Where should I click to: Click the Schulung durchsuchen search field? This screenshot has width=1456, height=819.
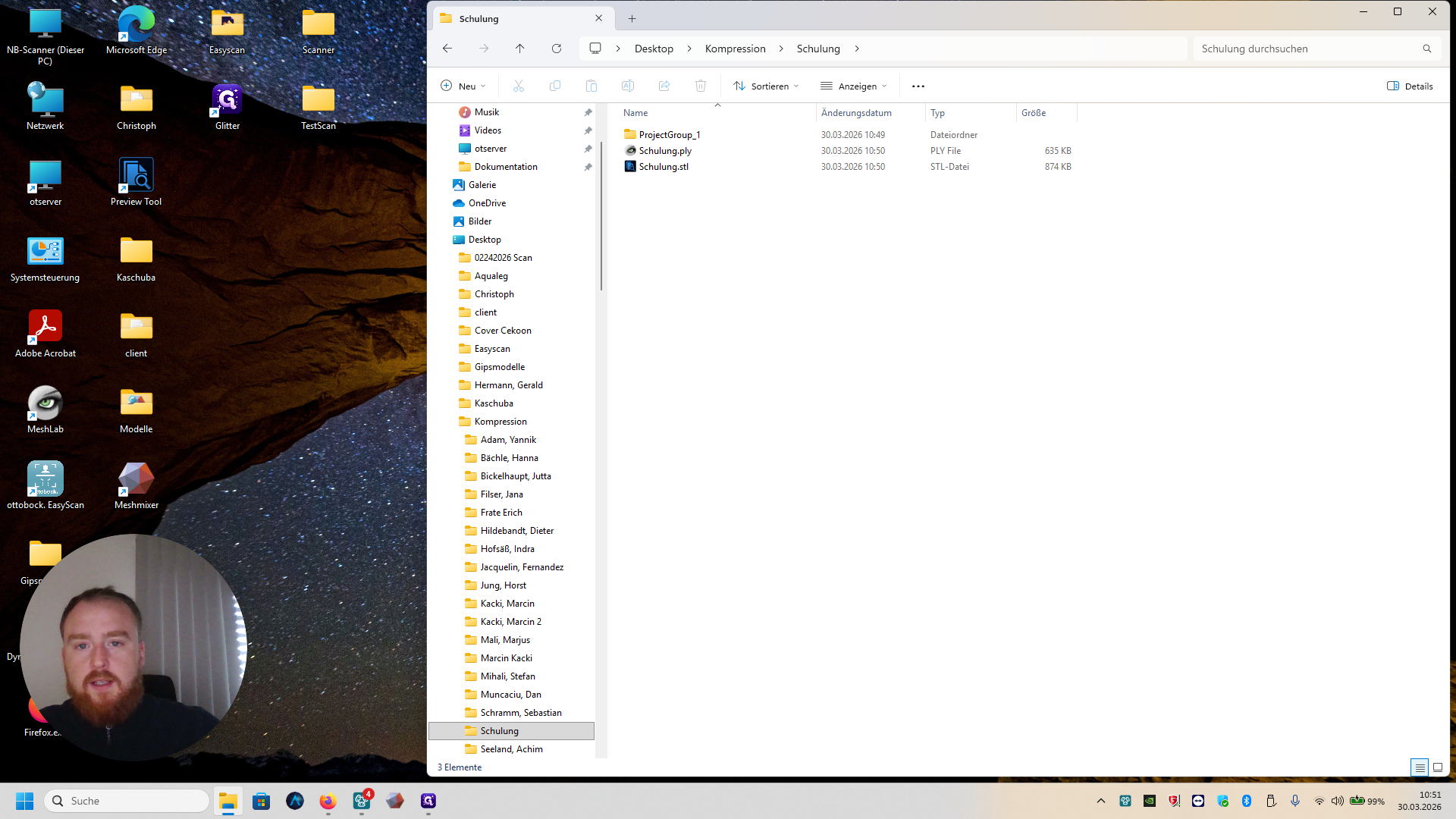pyautogui.click(x=1304, y=49)
